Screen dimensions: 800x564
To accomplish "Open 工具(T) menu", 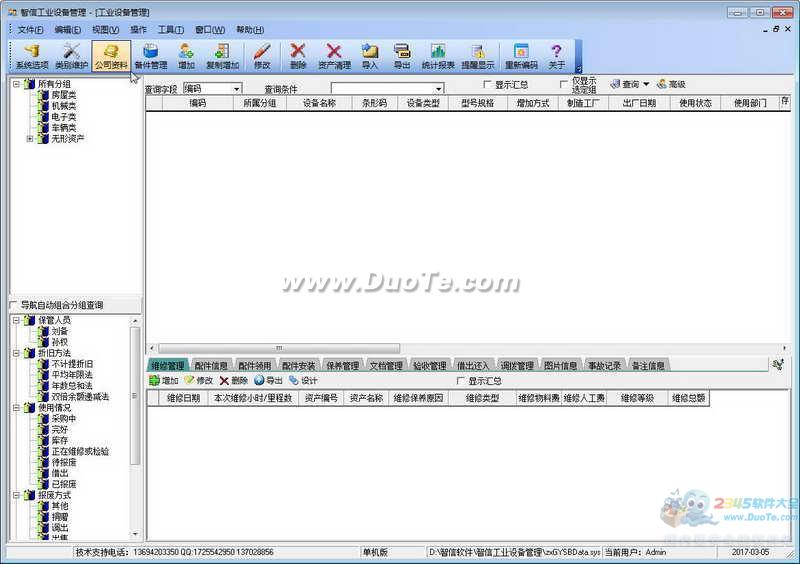I will pos(170,30).
